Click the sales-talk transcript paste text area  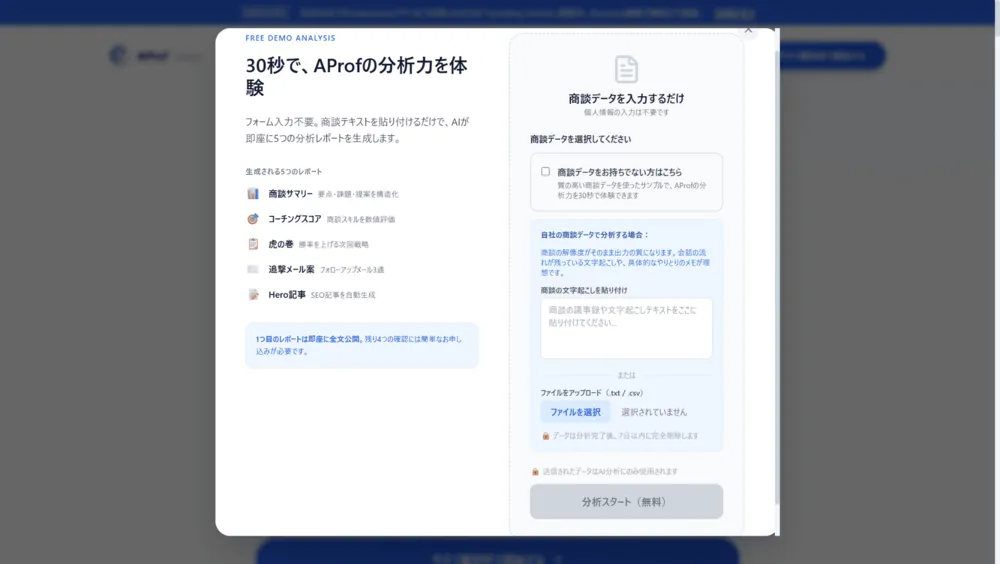pyautogui.click(x=626, y=328)
